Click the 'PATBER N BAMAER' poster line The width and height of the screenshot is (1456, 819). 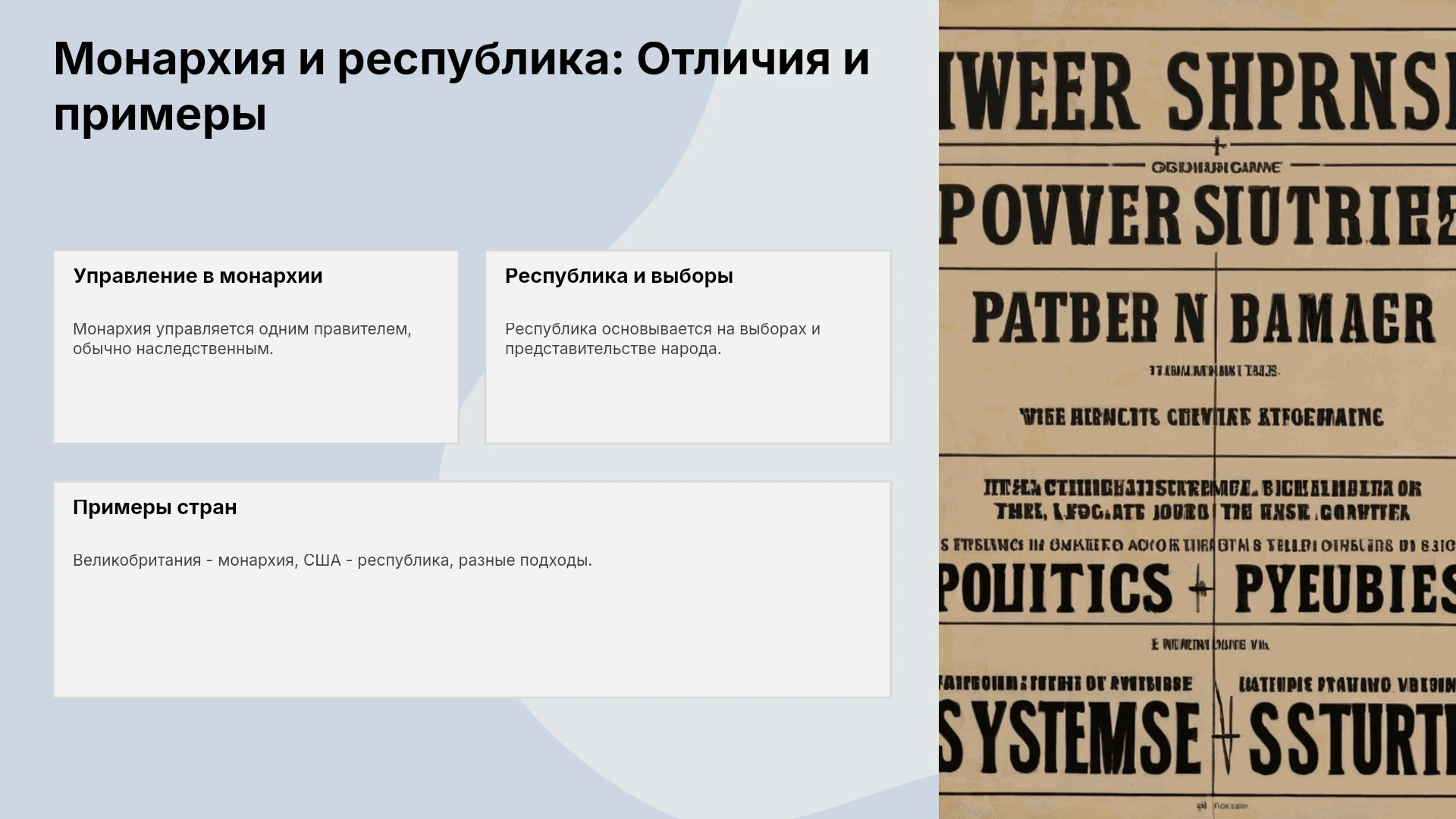[x=1203, y=318]
